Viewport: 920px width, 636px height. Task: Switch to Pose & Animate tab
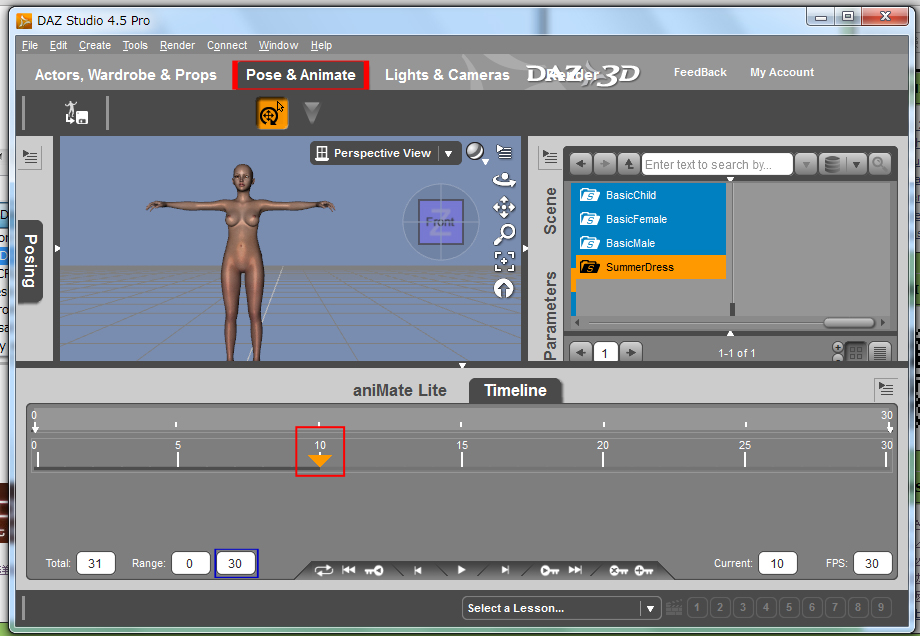click(300, 75)
